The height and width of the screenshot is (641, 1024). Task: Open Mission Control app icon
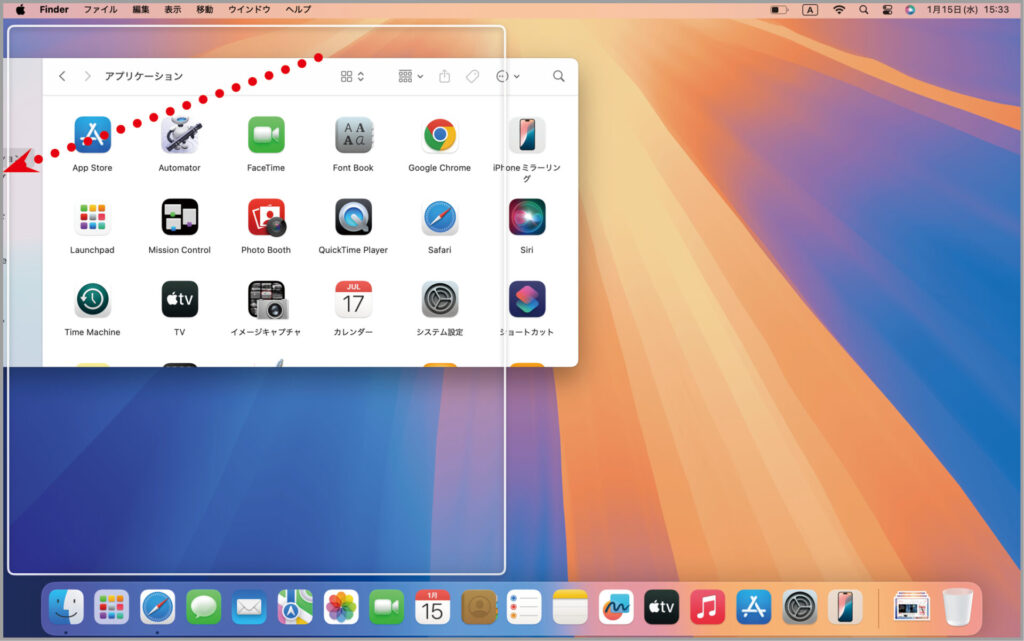coord(180,217)
